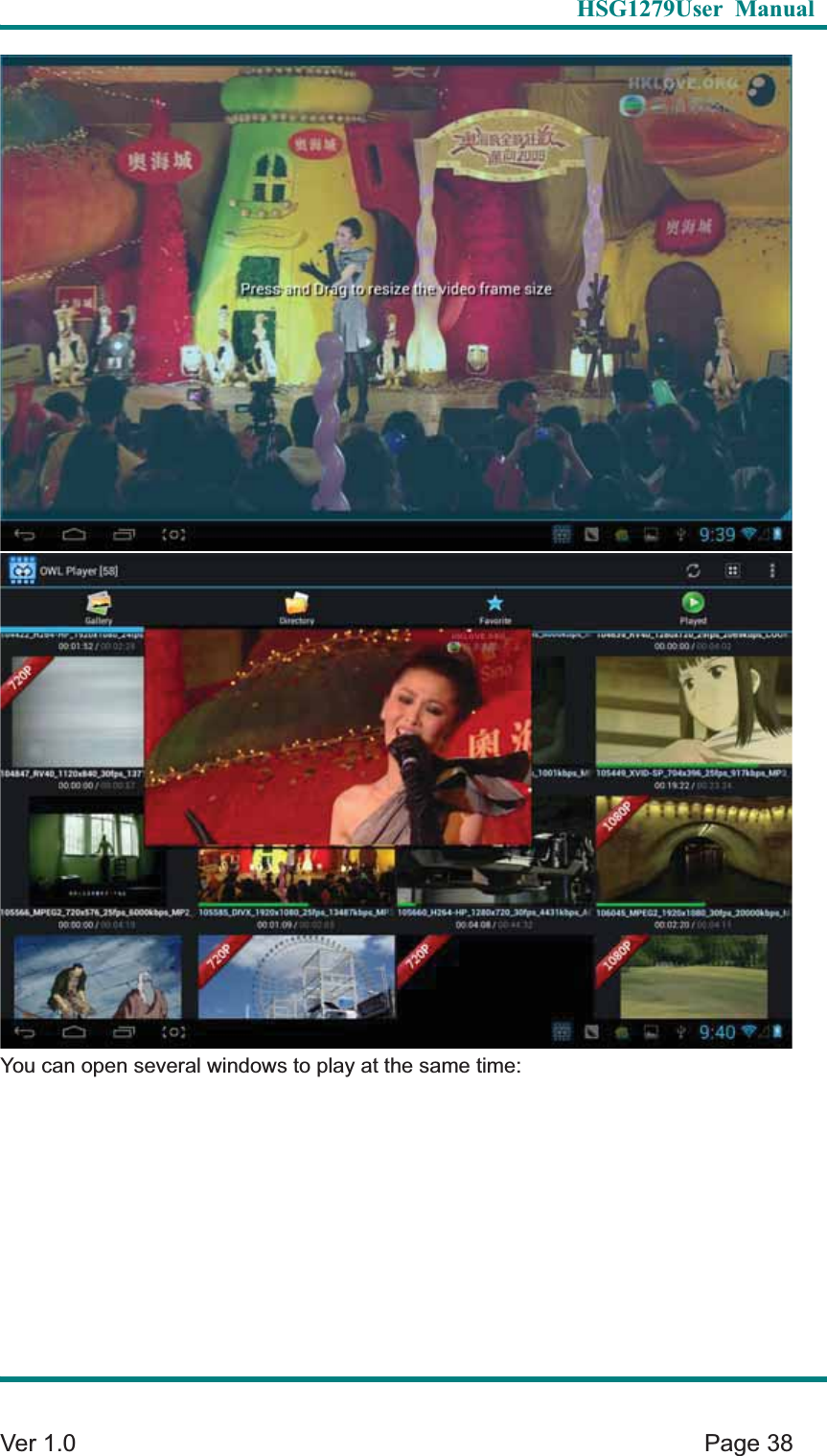The width and height of the screenshot is (827, 1456).
Task: Click the floating singer video window
Action: (x=337, y=736)
